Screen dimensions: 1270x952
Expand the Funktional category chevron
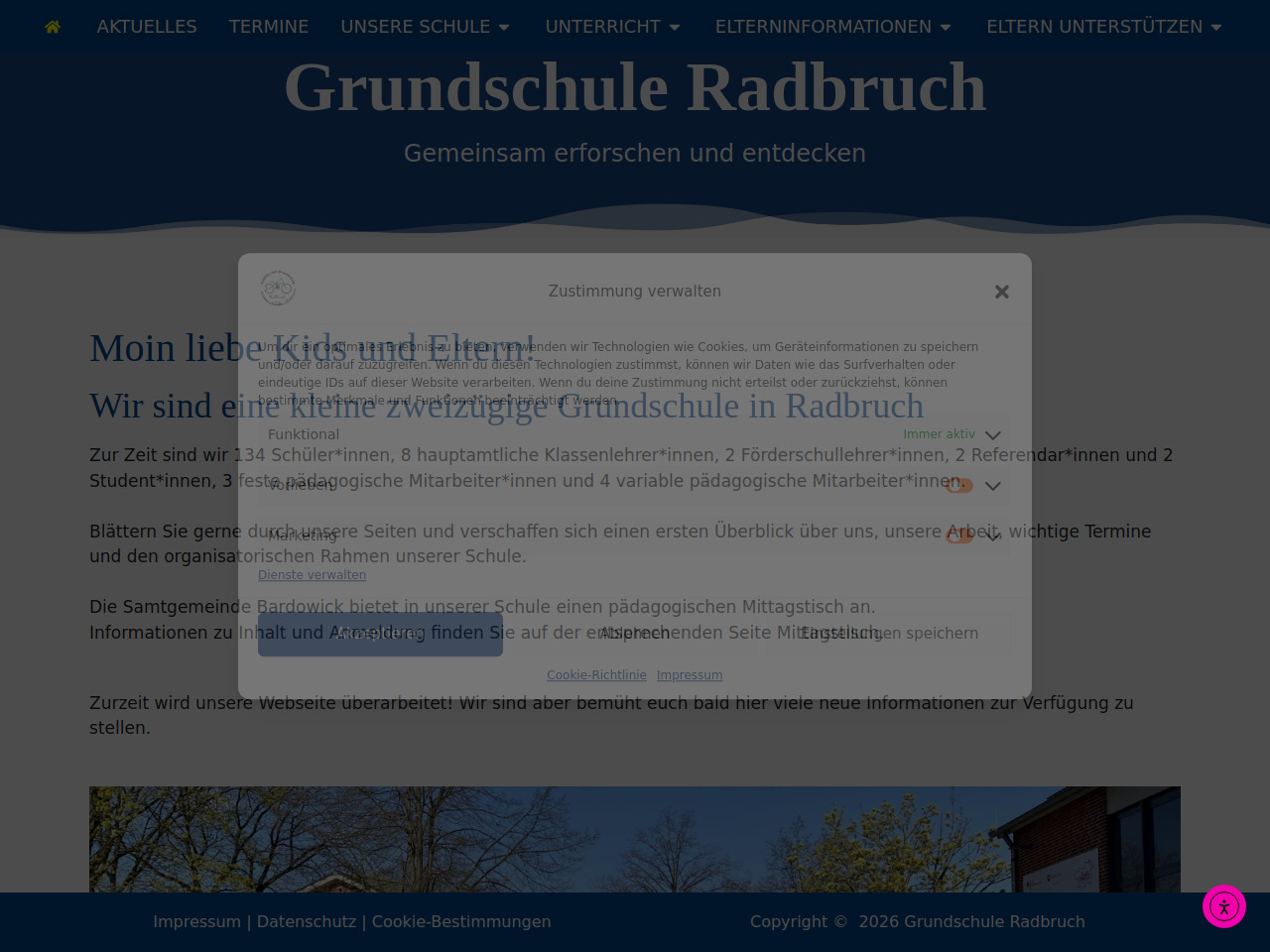[x=993, y=435]
